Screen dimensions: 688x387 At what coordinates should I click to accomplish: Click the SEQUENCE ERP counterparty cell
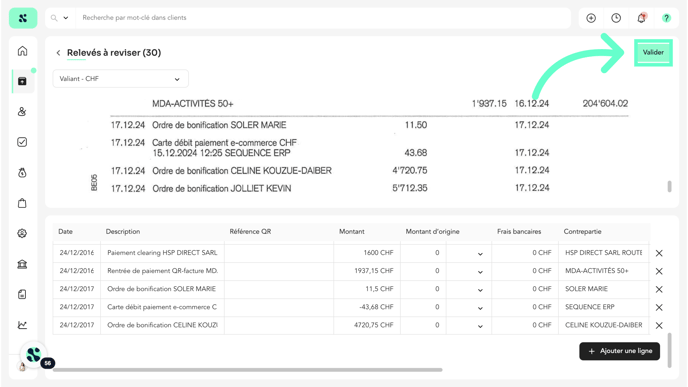[604, 307]
